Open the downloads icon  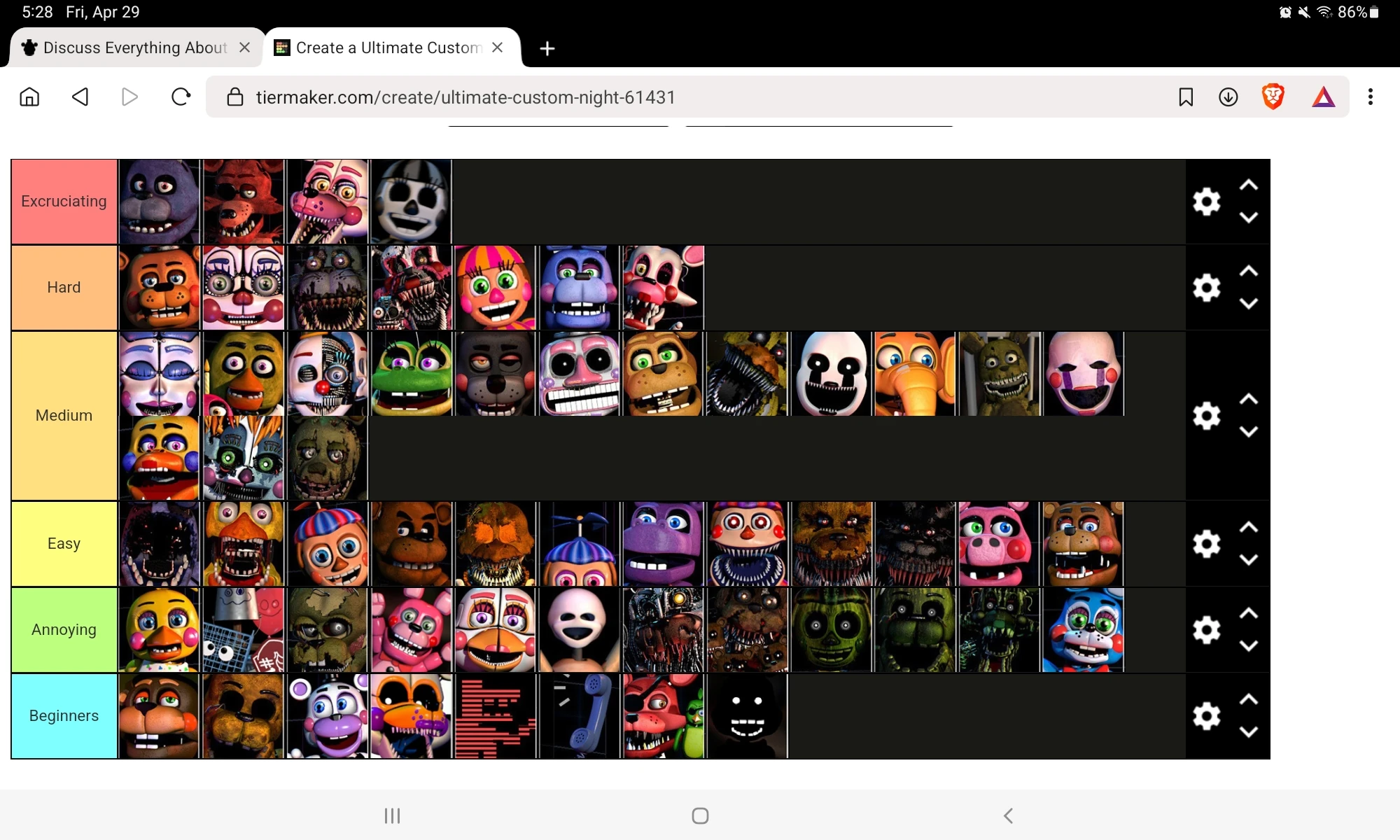[x=1228, y=97]
